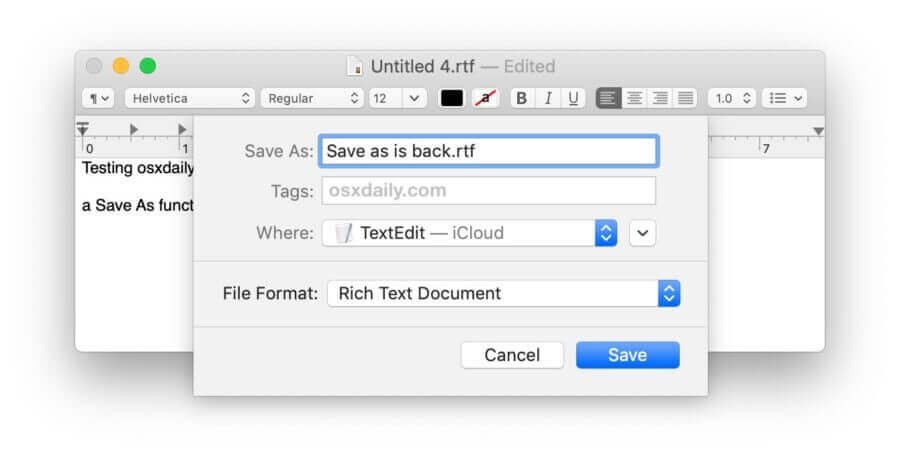The height and width of the screenshot is (451, 900).
Task: Expand the save dialog with chevron button
Action: (x=642, y=233)
